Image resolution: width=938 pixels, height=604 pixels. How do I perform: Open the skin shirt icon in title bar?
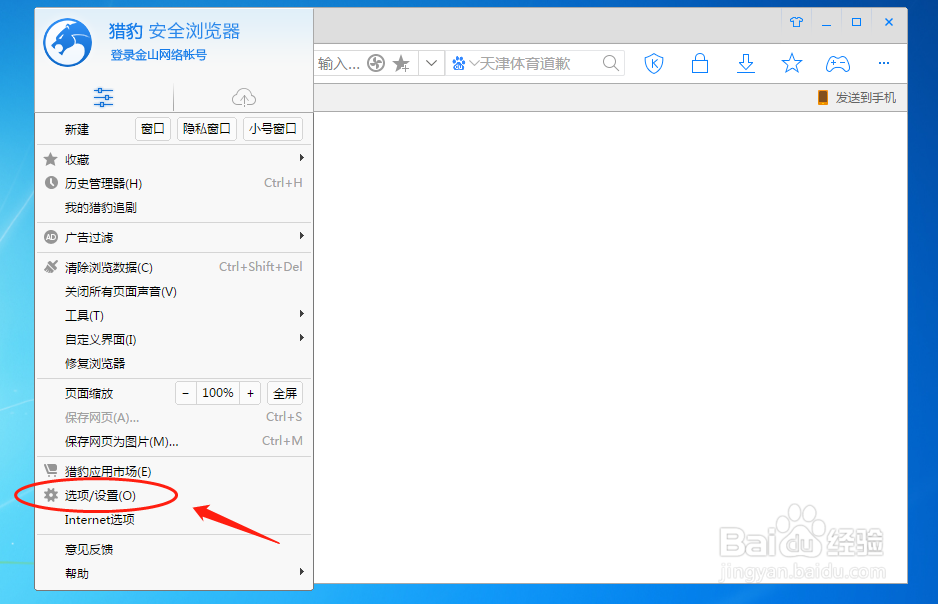coord(796,22)
